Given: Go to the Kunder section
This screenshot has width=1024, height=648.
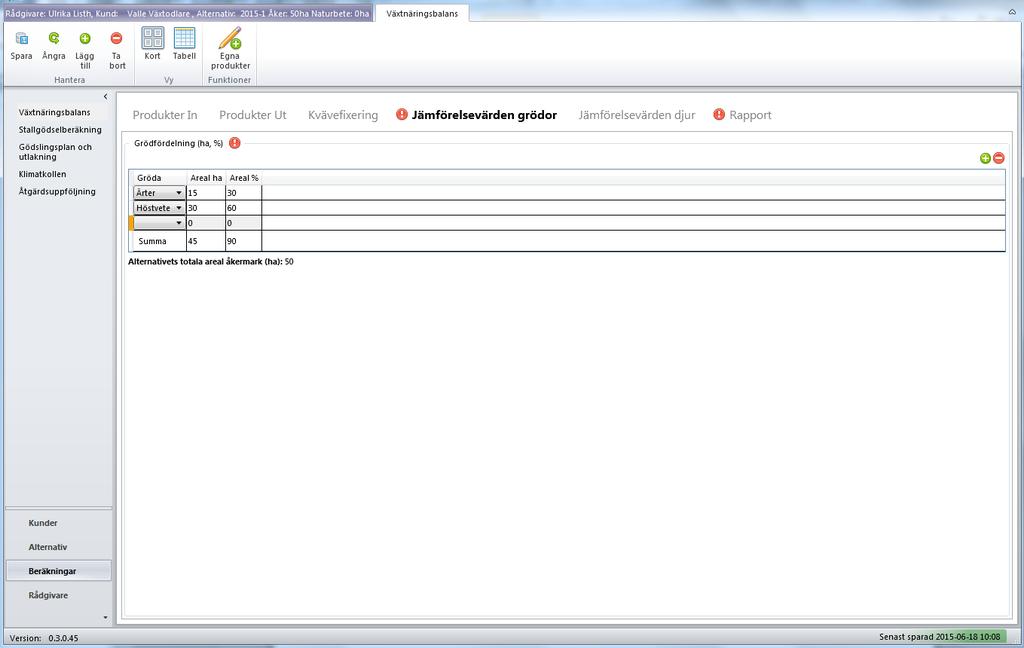Looking at the screenshot, I should pyautogui.click(x=43, y=523).
